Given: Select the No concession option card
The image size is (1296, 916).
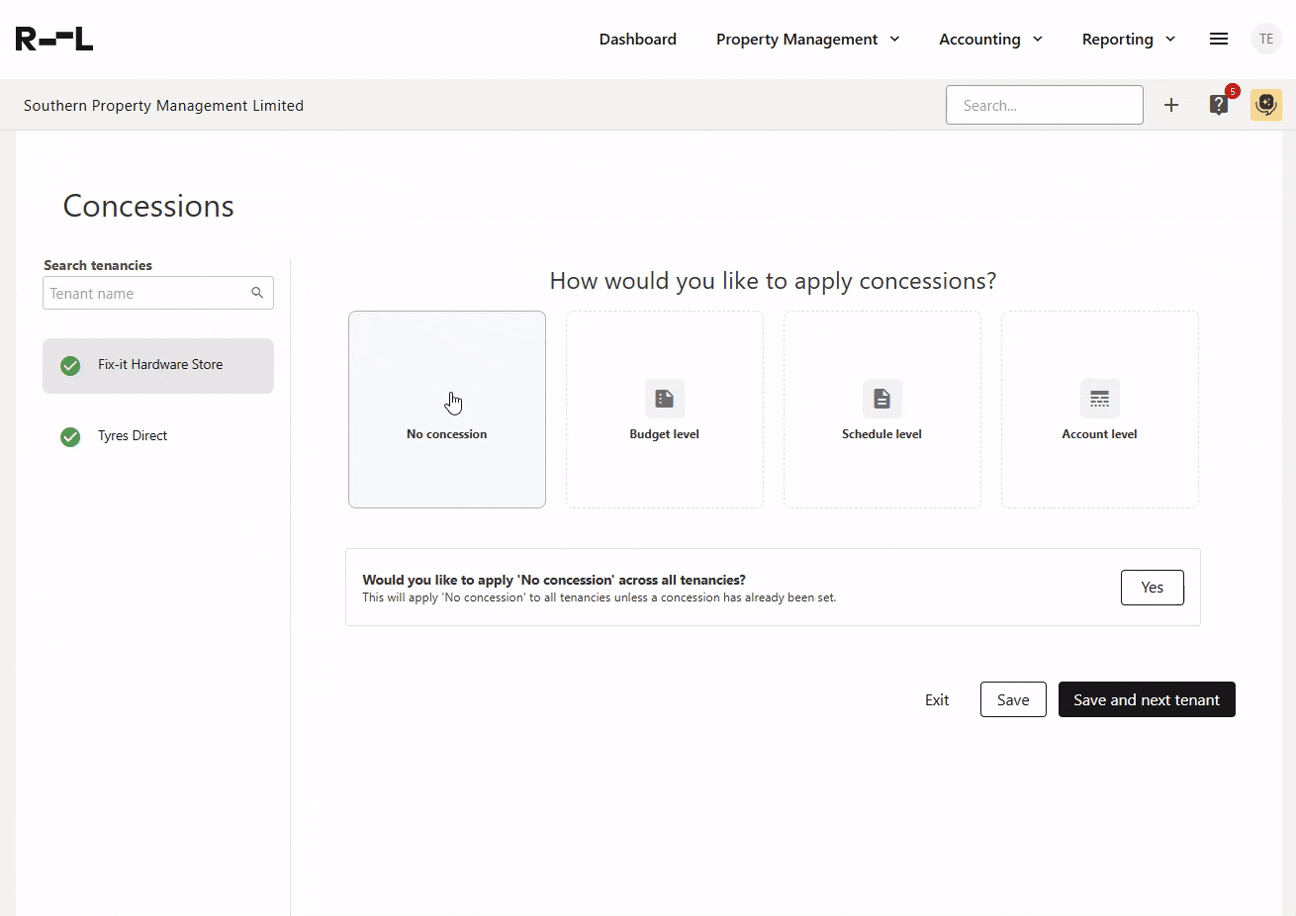Looking at the screenshot, I should [447, 409].
